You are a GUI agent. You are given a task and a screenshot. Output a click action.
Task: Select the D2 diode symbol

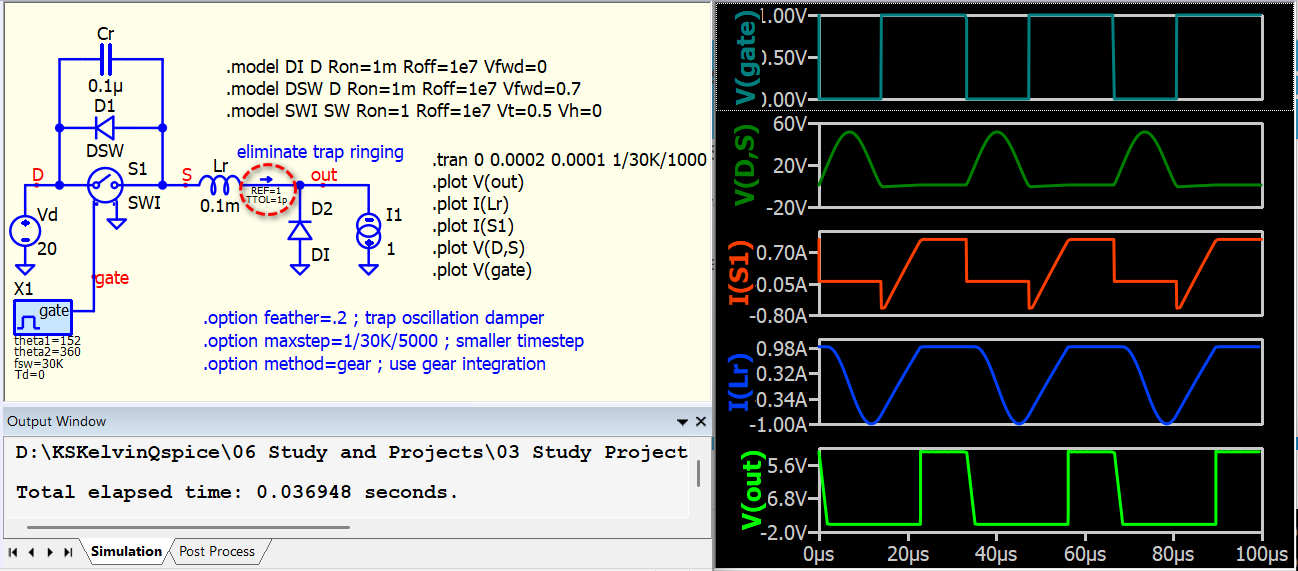coord(298,230)
